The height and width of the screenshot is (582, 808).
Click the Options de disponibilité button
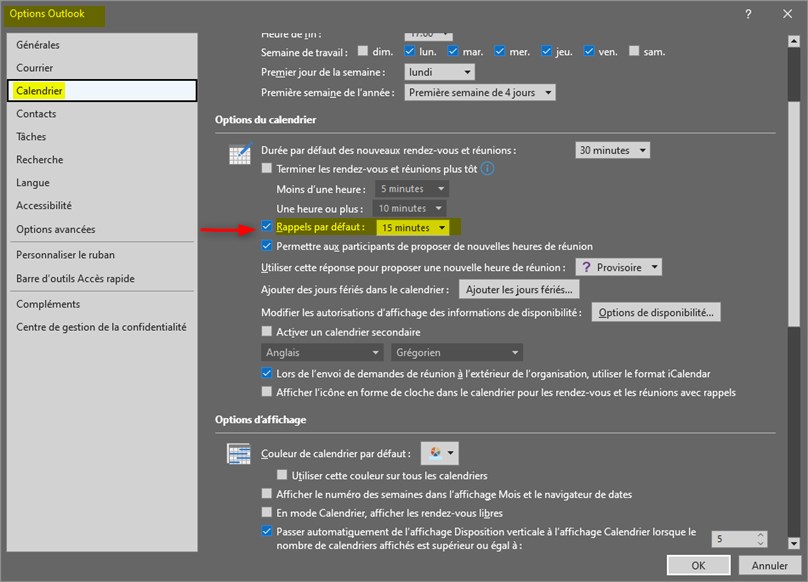coord(656,312)
